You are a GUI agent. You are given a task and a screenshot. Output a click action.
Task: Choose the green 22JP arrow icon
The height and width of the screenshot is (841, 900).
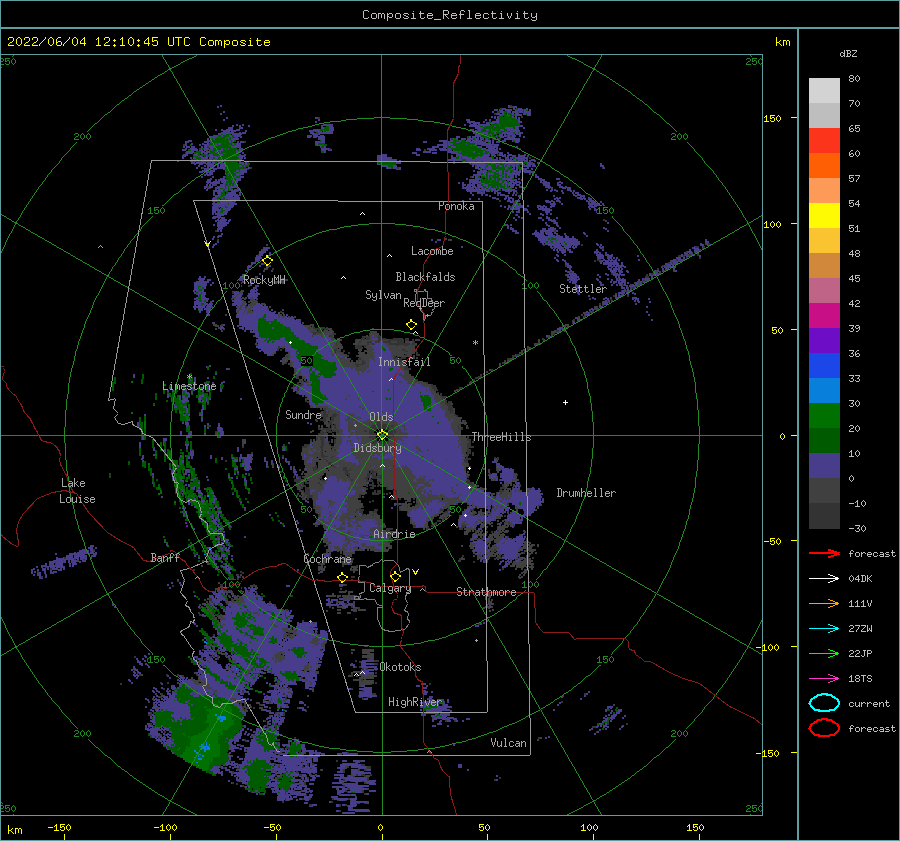tap(824, 653)
